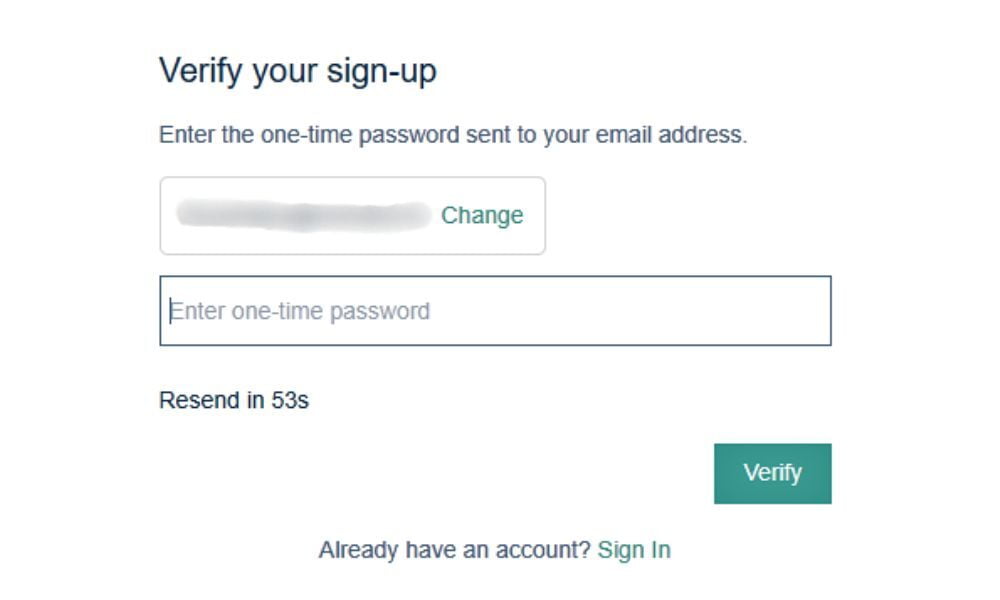Focus the one-time password input field
Viewport: 1000px width, 600px height.
[x=495, y=311]
